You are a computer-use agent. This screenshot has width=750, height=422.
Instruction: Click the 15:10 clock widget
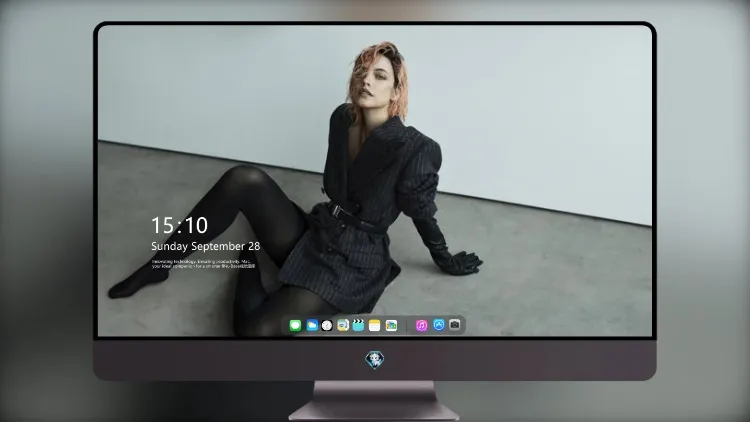pos(179,225)
